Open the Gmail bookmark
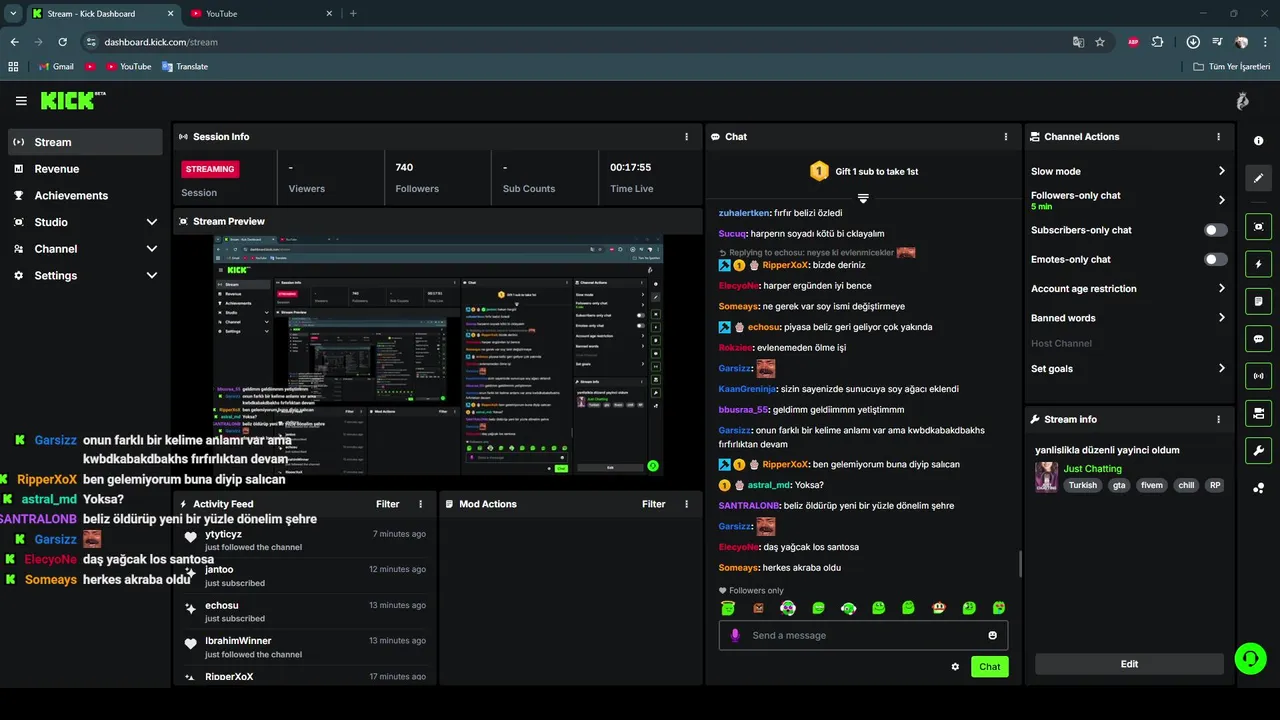The width and height of the screenshot is (1280, 720). click(56, 67)
